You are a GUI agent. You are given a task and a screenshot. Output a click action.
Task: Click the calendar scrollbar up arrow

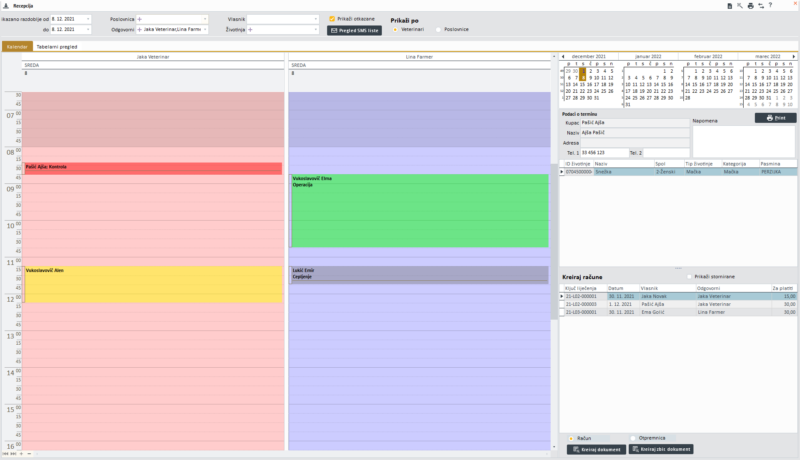coord(554,56)
